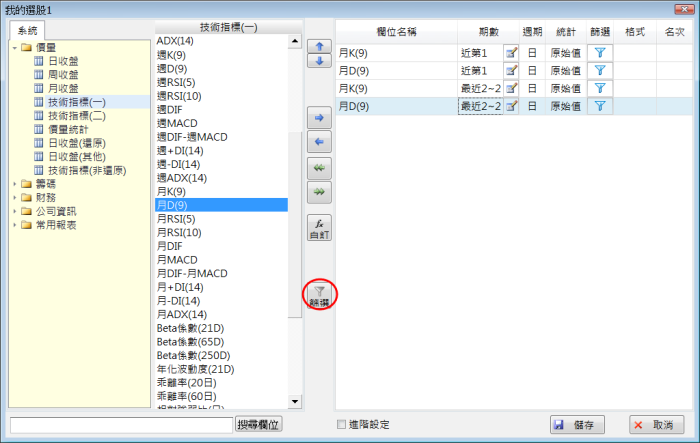This screenshot has width=700, height=443.
Task: Click the list scrollbar down arrow
Action: click(x=295, y=401)
